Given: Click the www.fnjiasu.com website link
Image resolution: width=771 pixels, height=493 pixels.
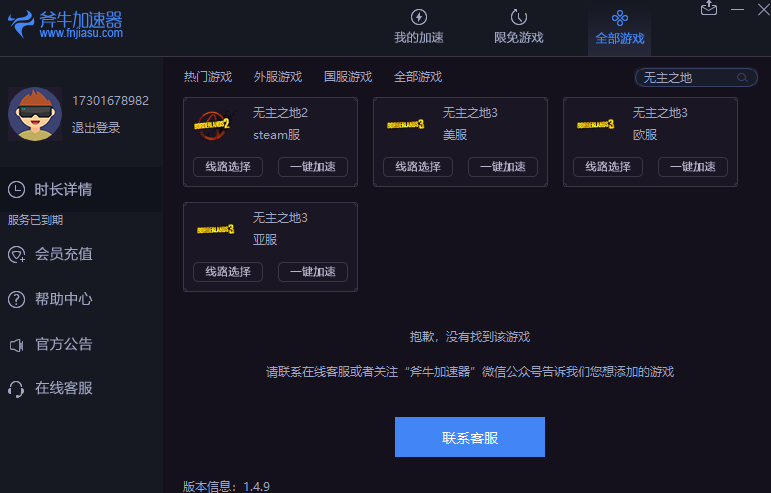Looking at the screenshot, I should point(81,33).
